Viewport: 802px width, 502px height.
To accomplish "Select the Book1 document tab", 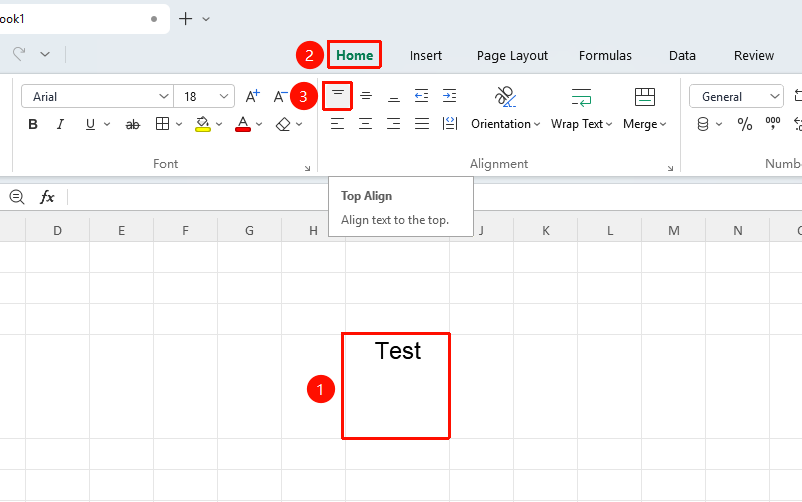I will click(84, 19).
